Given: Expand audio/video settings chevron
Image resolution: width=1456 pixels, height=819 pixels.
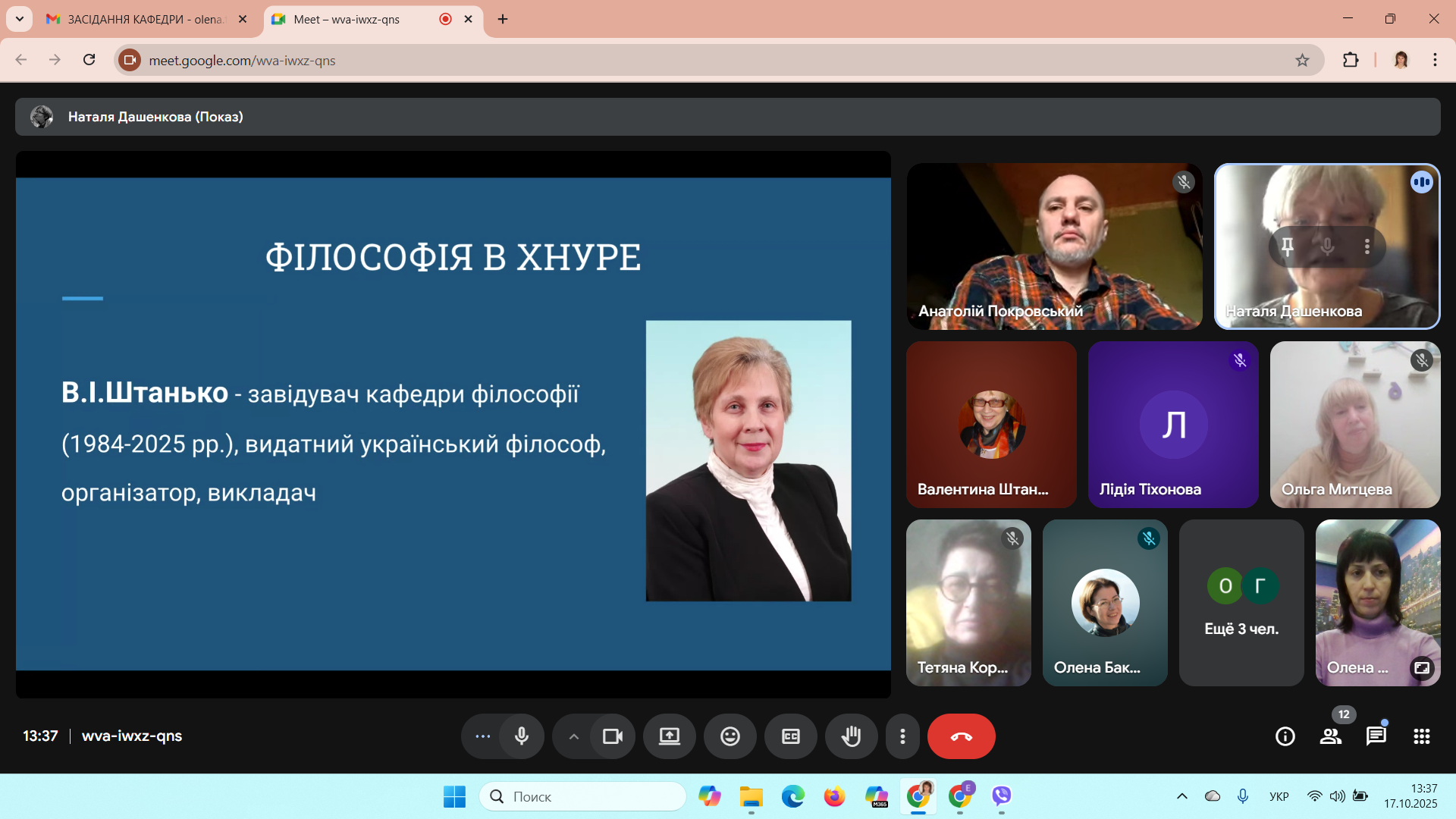Looking at the screenshot, I should point(574,736).
